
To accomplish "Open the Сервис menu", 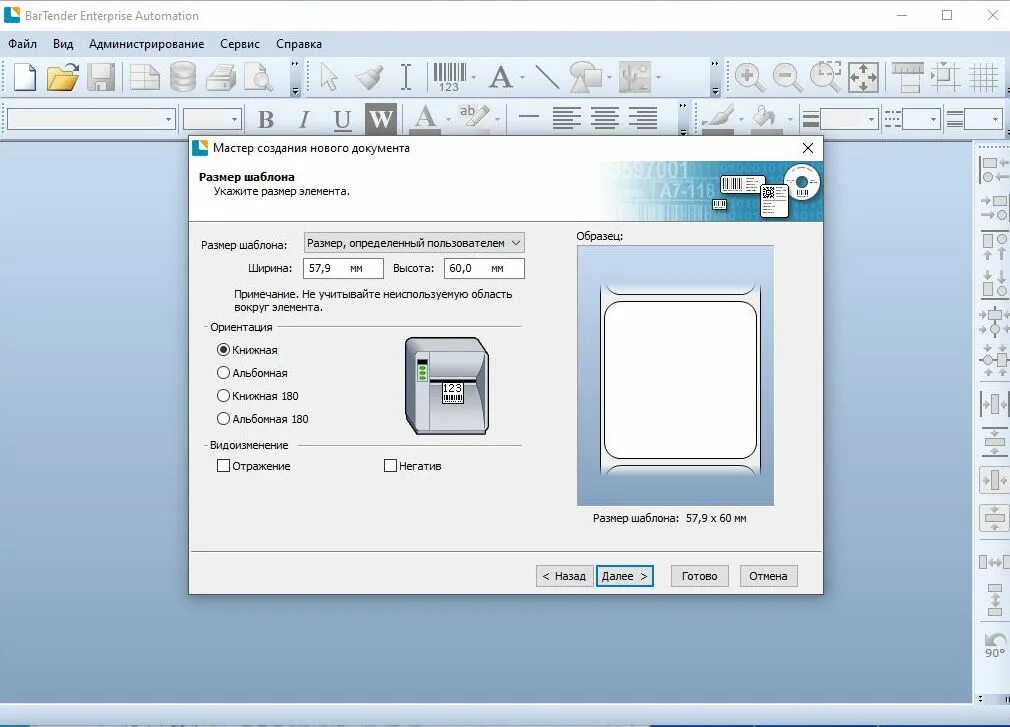I will coord(240,44).
